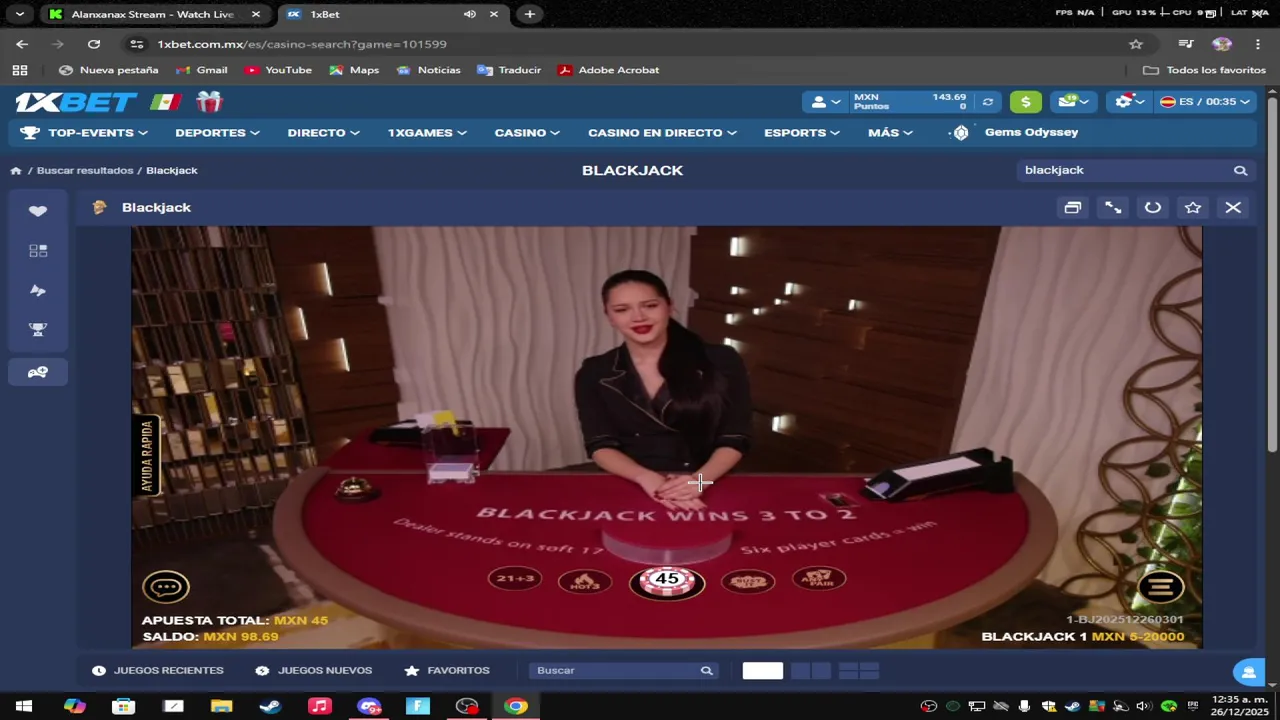Bookmark this page with the star
The width and height of the screenshot is (1280, 720).
click(x=1136, y=44)
